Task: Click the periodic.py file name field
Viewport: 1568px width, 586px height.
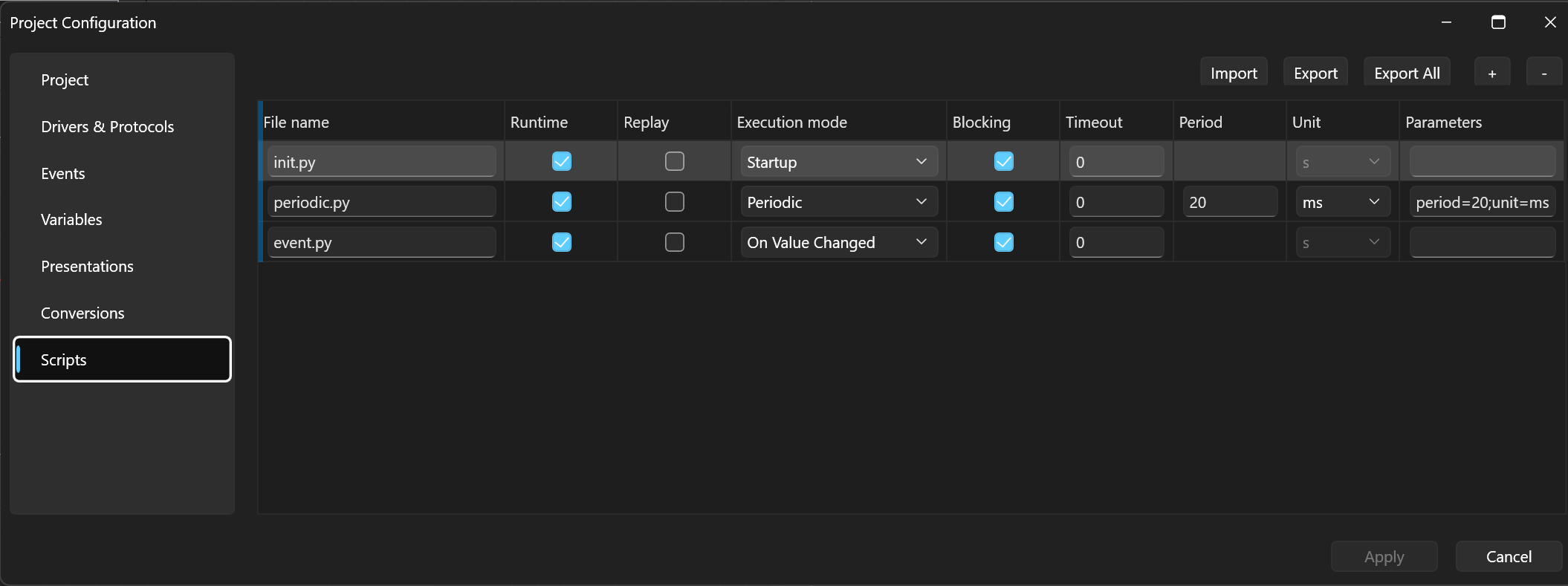Action: [382, 202]
